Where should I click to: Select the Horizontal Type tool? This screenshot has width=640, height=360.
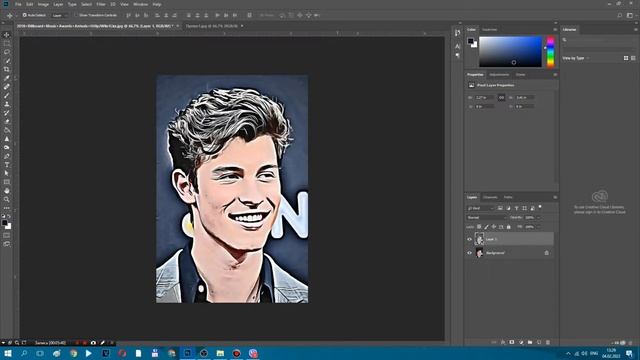point(7,165)
